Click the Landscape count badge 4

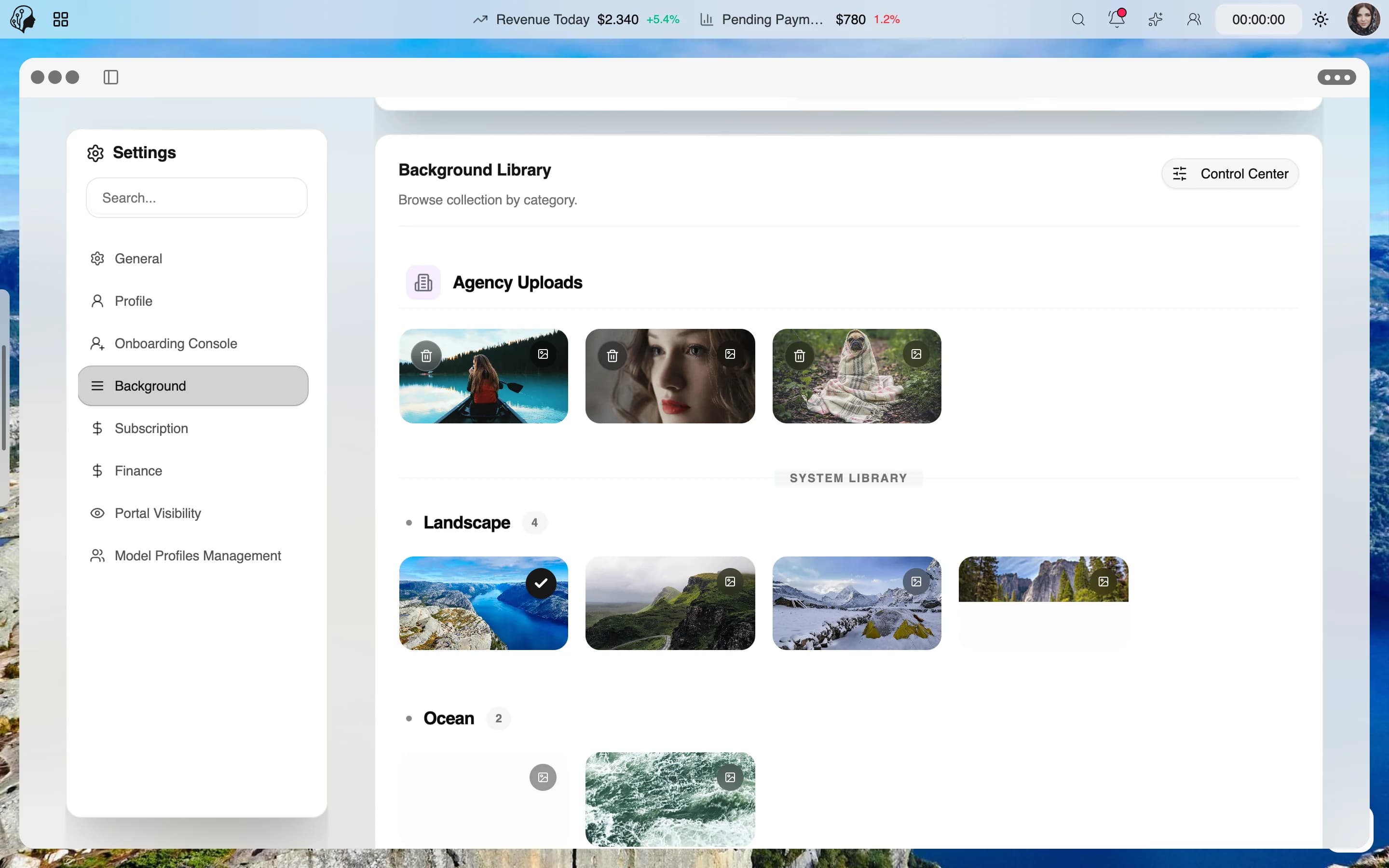(x=534, y=522)
